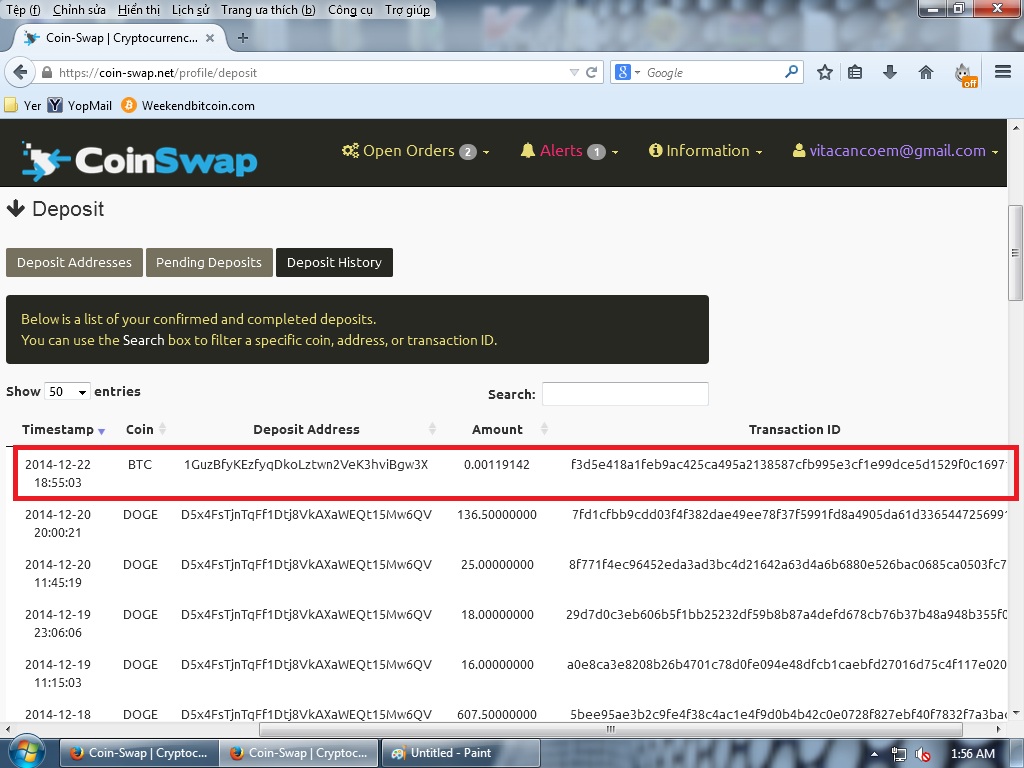The width and height of the screenshot is (1024, 768).
Task: Open the Open Orders dropdown menu
Action: click(415, 151)
